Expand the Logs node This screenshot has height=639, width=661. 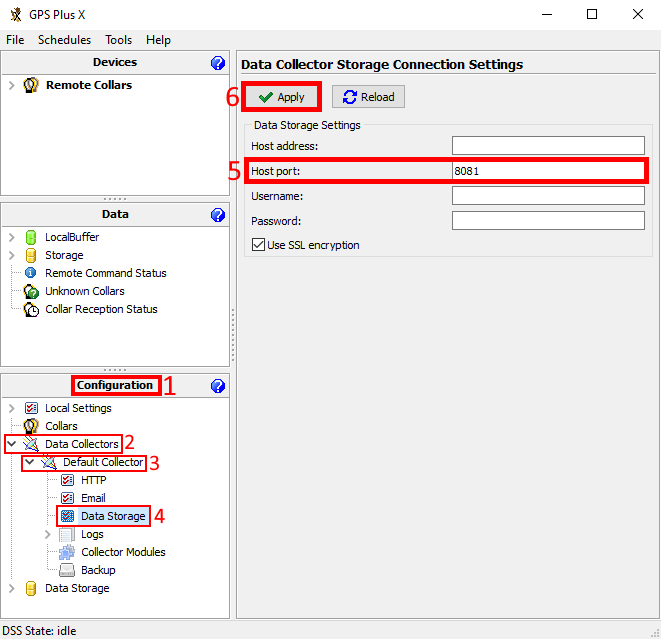point(48,534)
